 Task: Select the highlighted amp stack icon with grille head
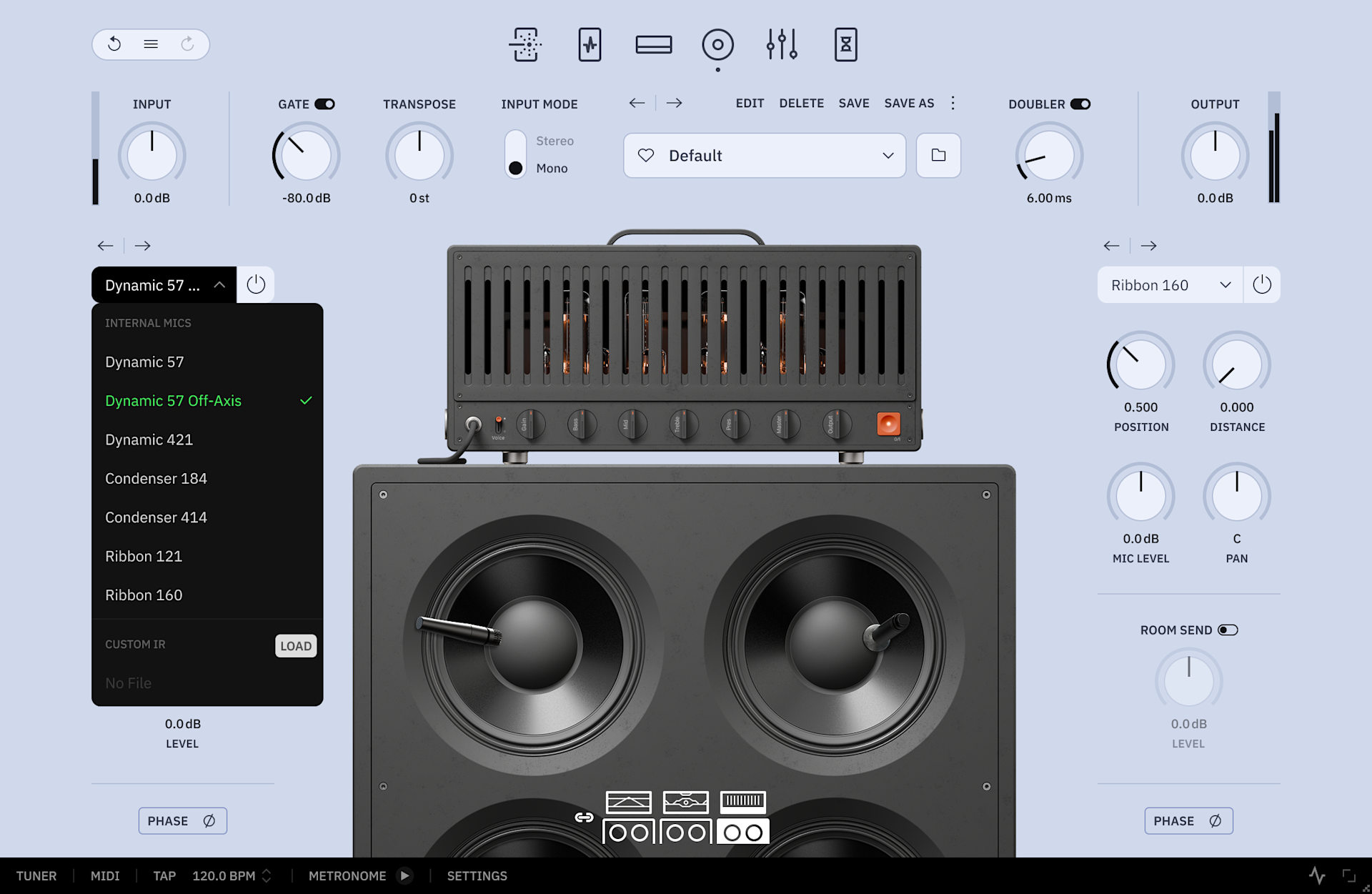743,818
